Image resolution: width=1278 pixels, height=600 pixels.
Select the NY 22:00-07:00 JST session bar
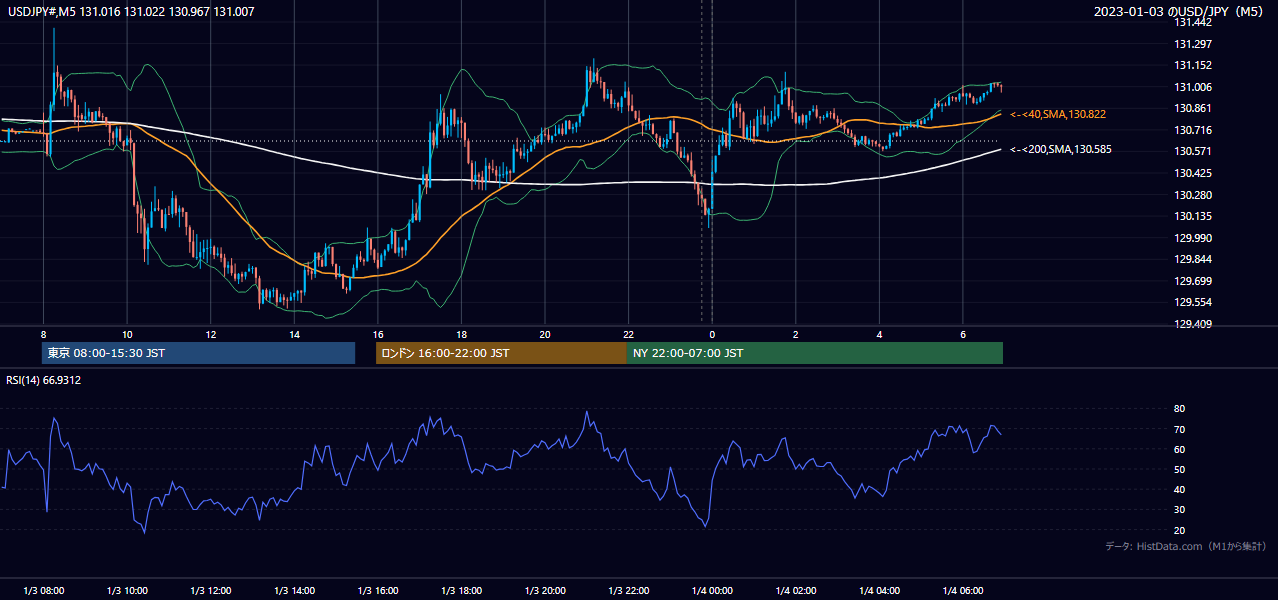[x=815, y=353]
